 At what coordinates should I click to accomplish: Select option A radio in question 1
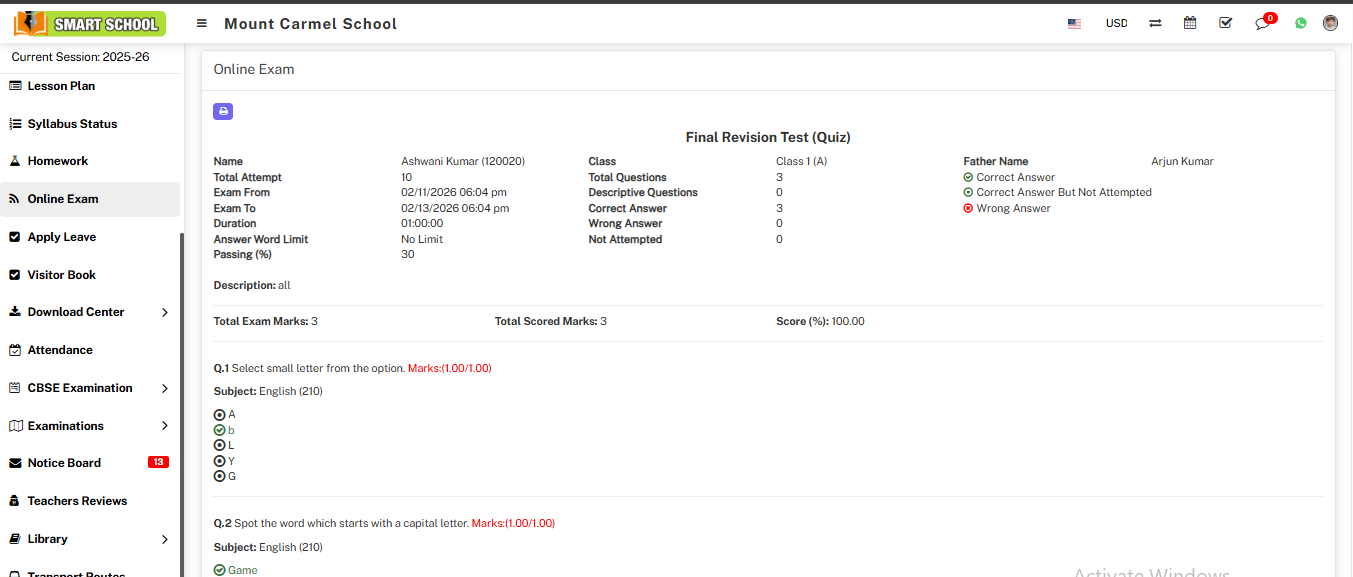pos(220,415)
